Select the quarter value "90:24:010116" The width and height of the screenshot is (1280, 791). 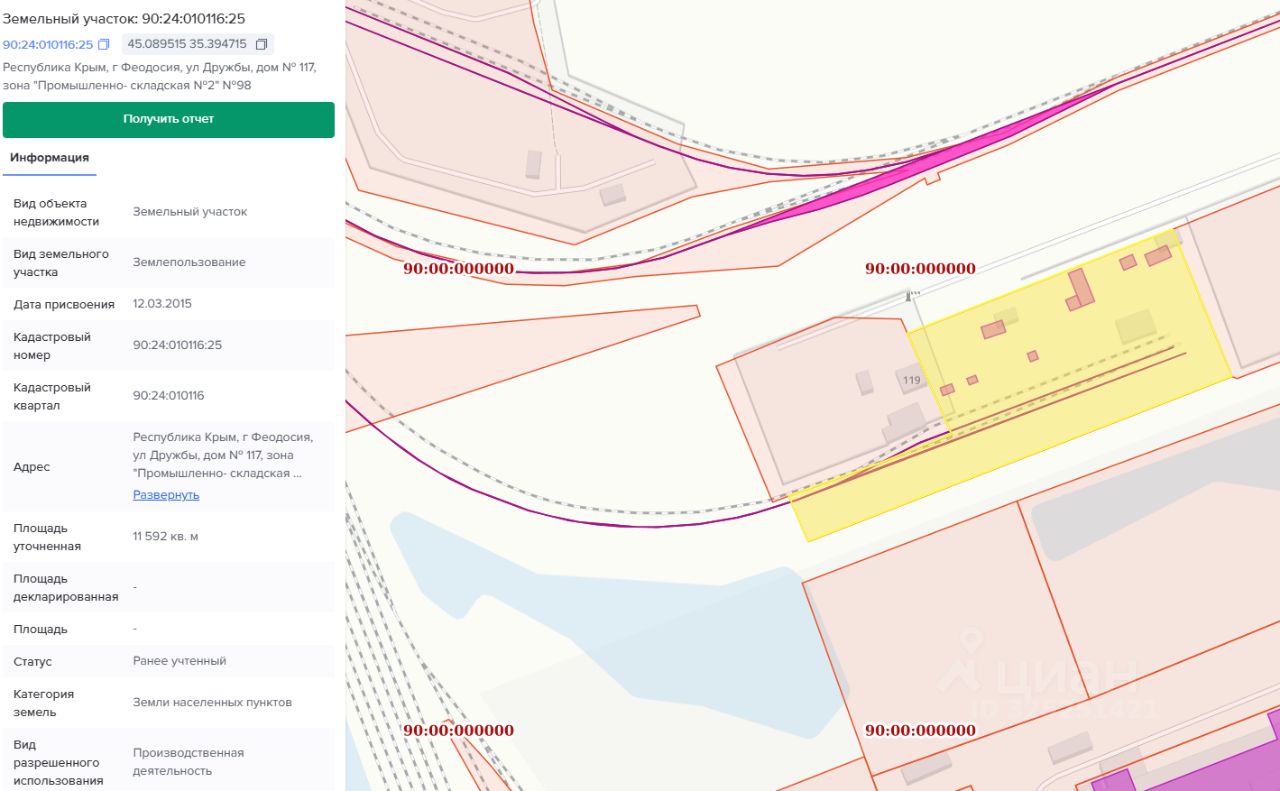[x=168, y=396]
